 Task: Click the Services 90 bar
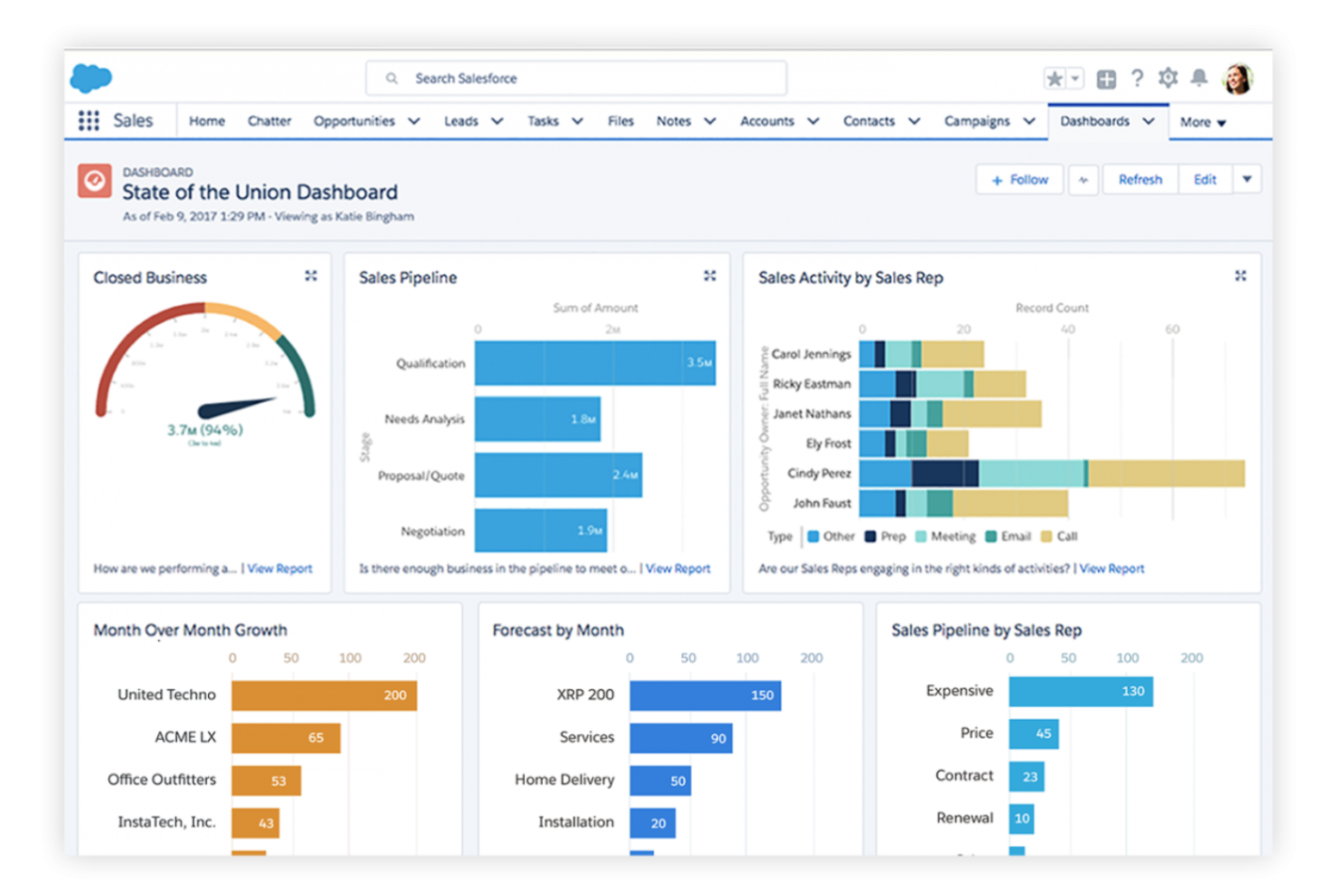(681, 738)
